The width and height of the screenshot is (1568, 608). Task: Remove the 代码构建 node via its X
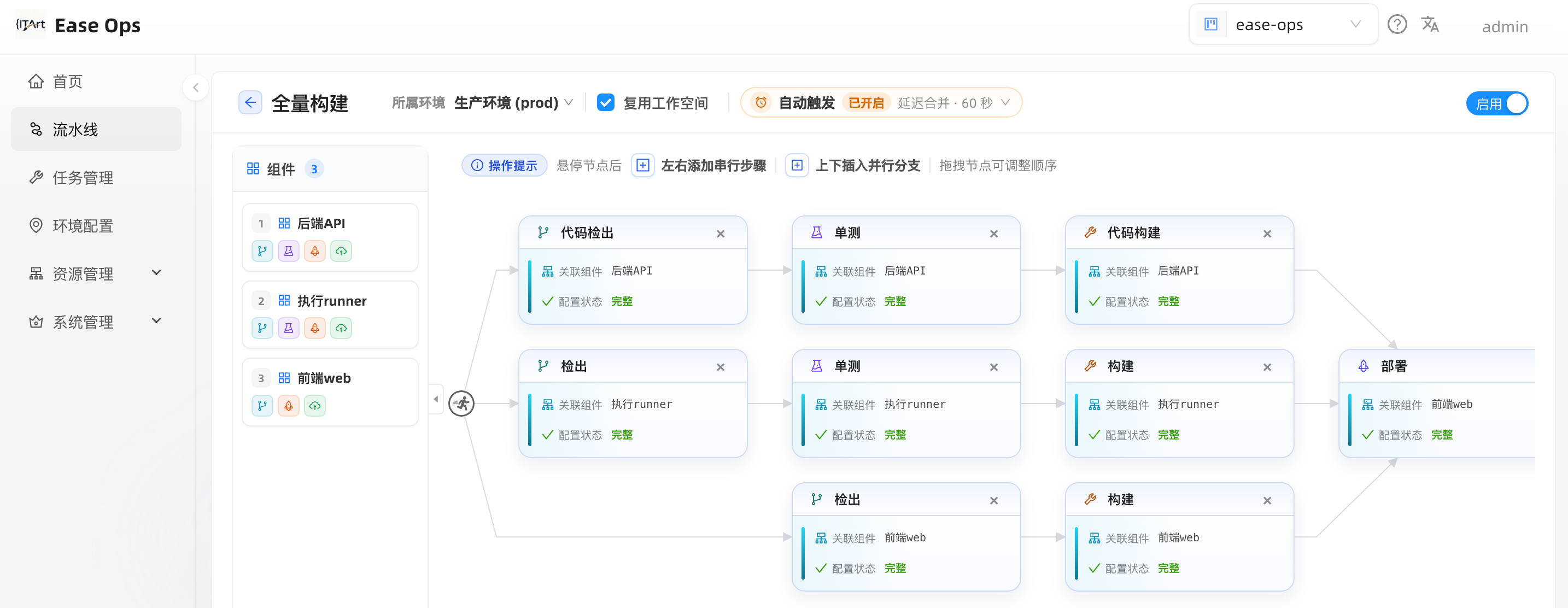pos(1267,233)
